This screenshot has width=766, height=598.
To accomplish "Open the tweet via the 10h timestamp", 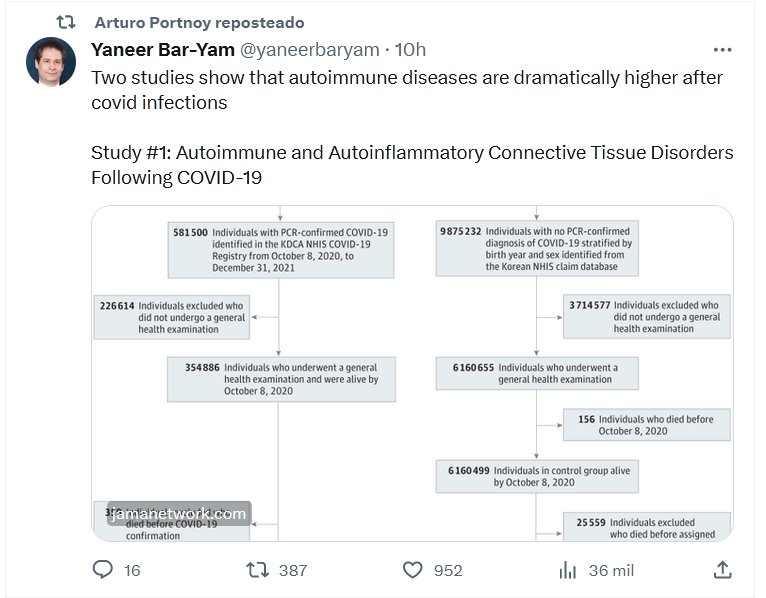I will (x=410, y=50).
